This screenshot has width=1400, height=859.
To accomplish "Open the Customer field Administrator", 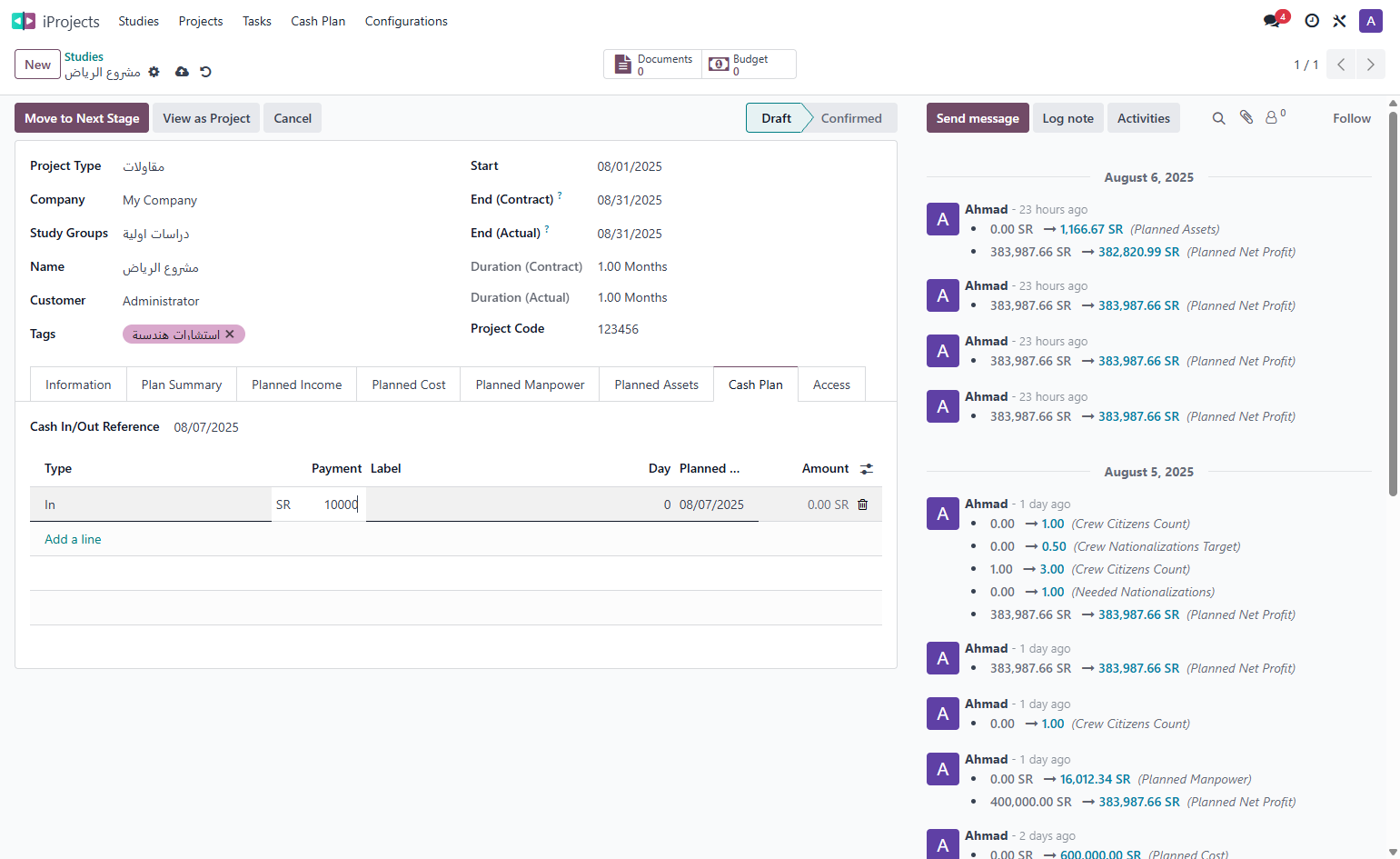I will (x=161, y=301).
